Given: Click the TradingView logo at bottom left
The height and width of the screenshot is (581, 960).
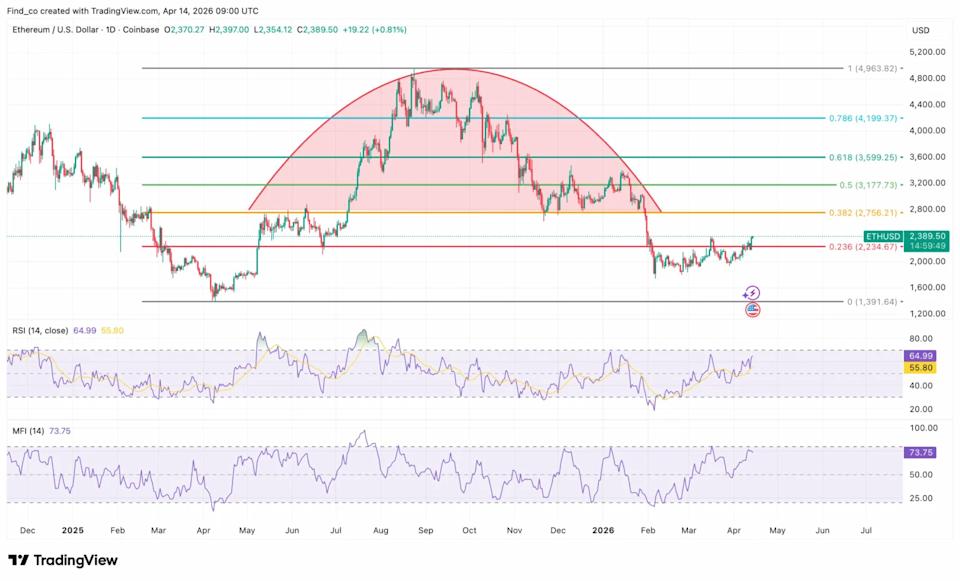Looking at the screenshot, I should click(x=63, y=560).
